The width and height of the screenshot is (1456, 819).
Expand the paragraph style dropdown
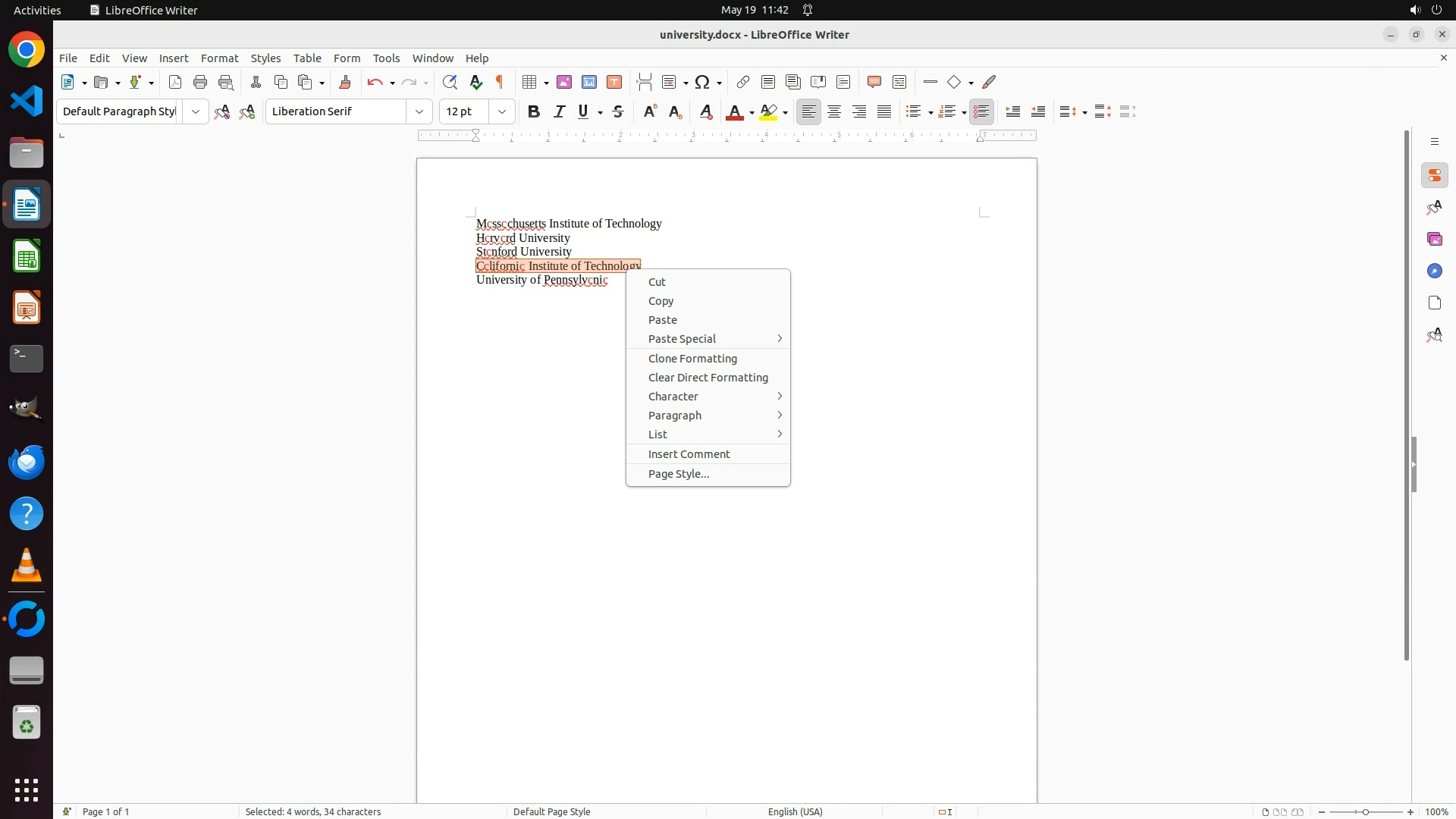(x=196, y=111)
